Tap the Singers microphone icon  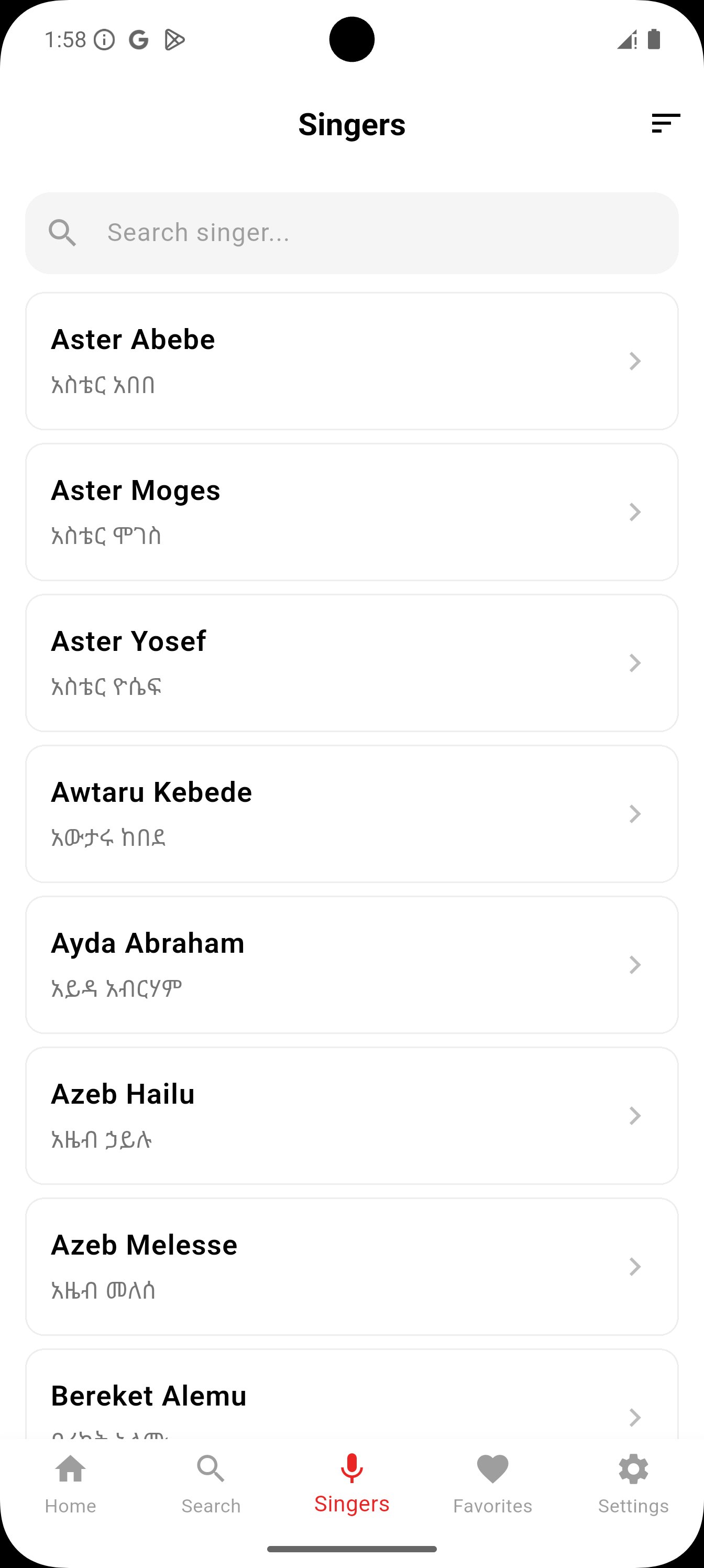[351, 1468]
